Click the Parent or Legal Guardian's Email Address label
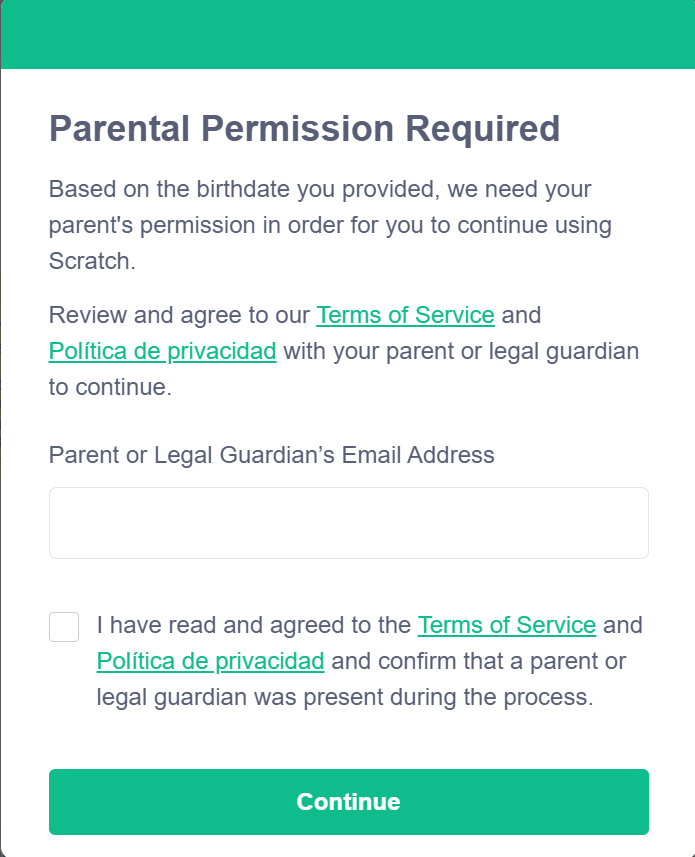The image size is (695, 857). pos(271,455)
